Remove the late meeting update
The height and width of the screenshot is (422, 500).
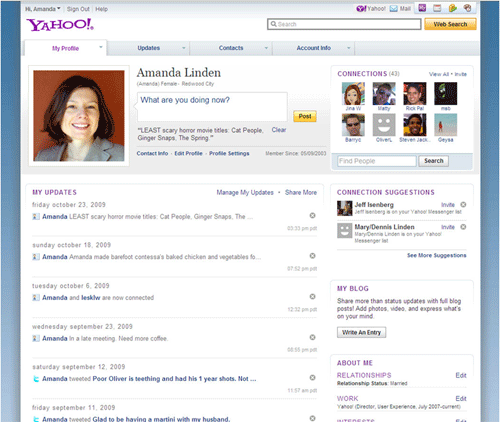point(312,337)
